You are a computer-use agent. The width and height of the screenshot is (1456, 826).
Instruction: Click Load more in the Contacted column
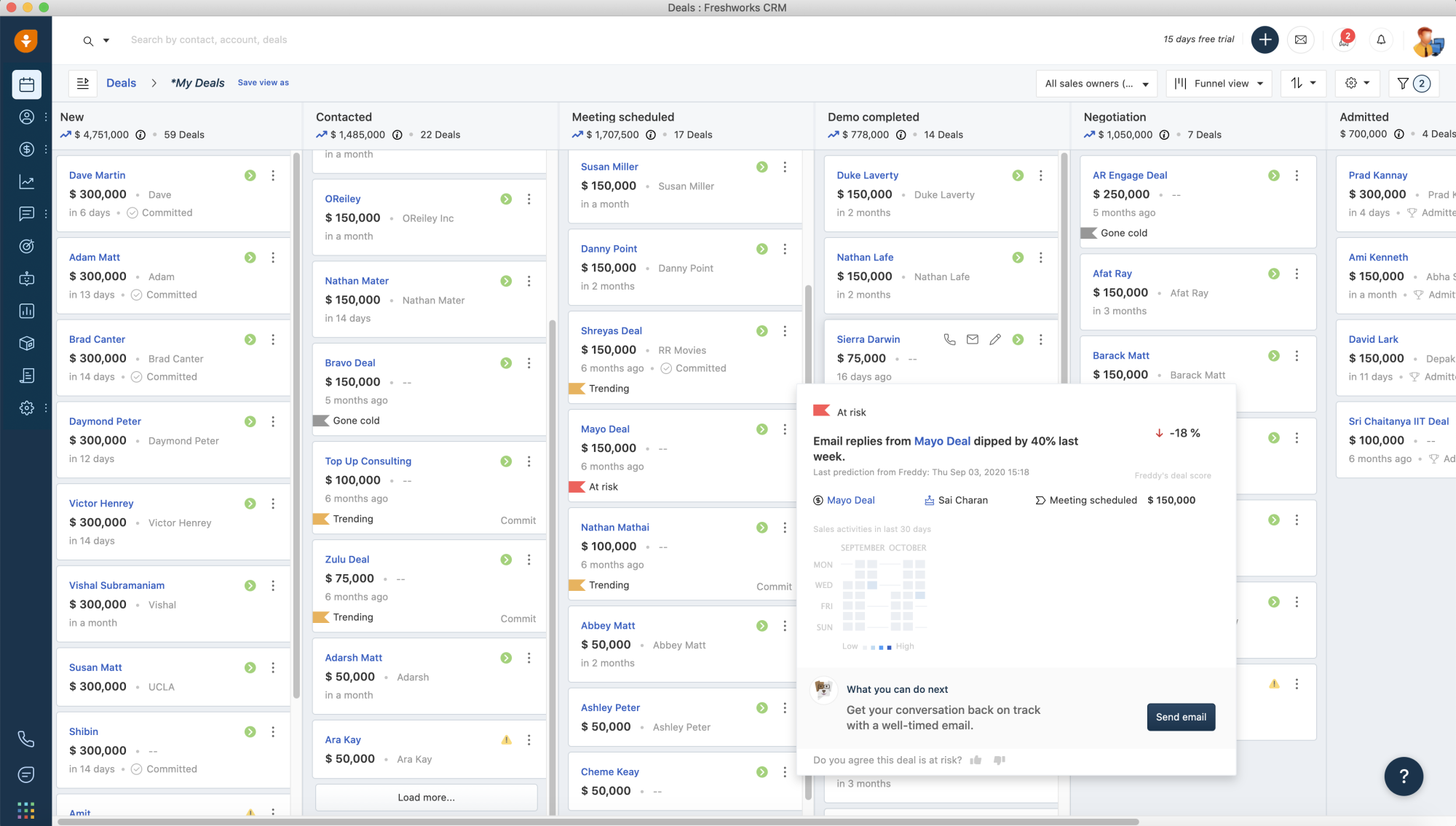(x=426, y=797)
